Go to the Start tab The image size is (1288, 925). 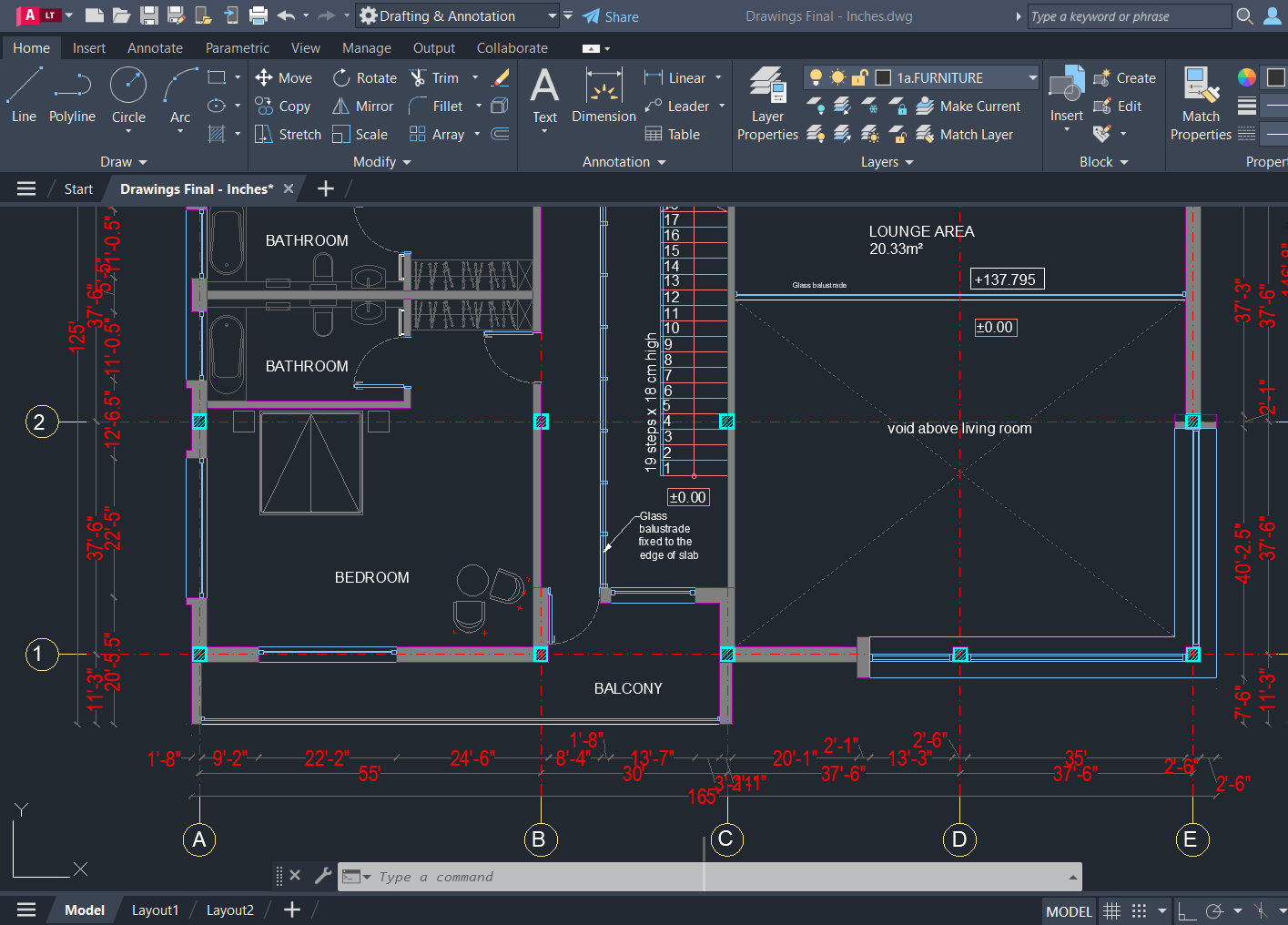[78, 189]
